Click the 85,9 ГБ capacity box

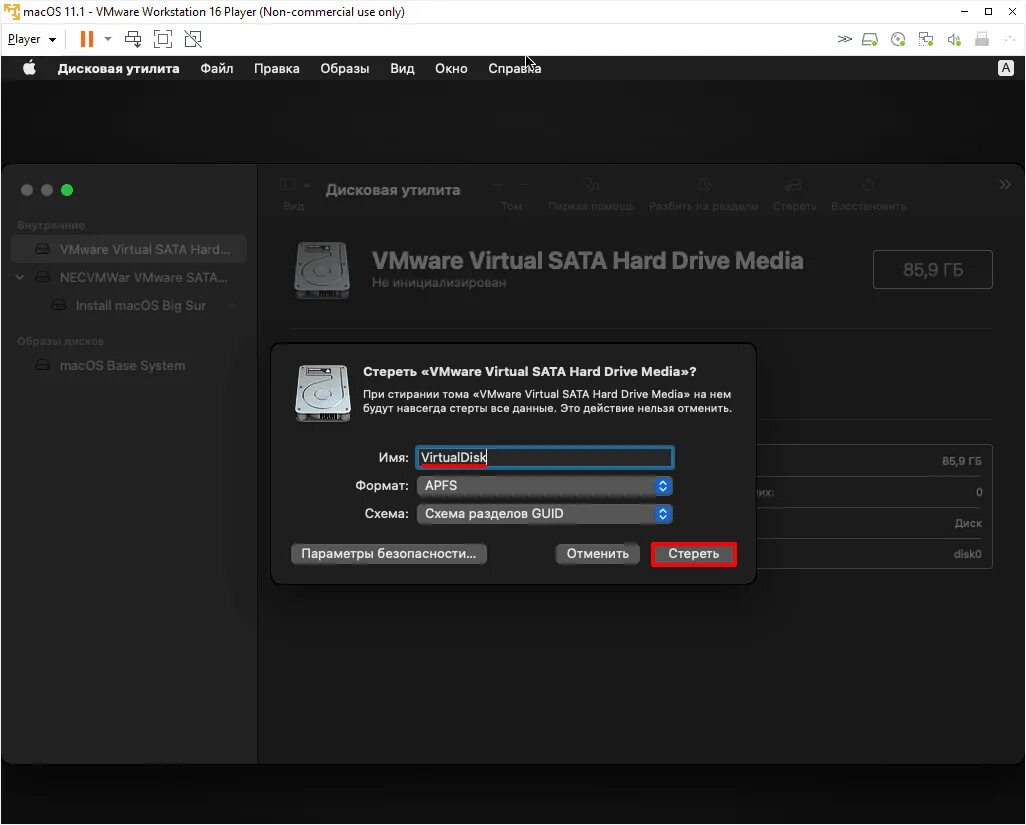[x=932, y=270]
